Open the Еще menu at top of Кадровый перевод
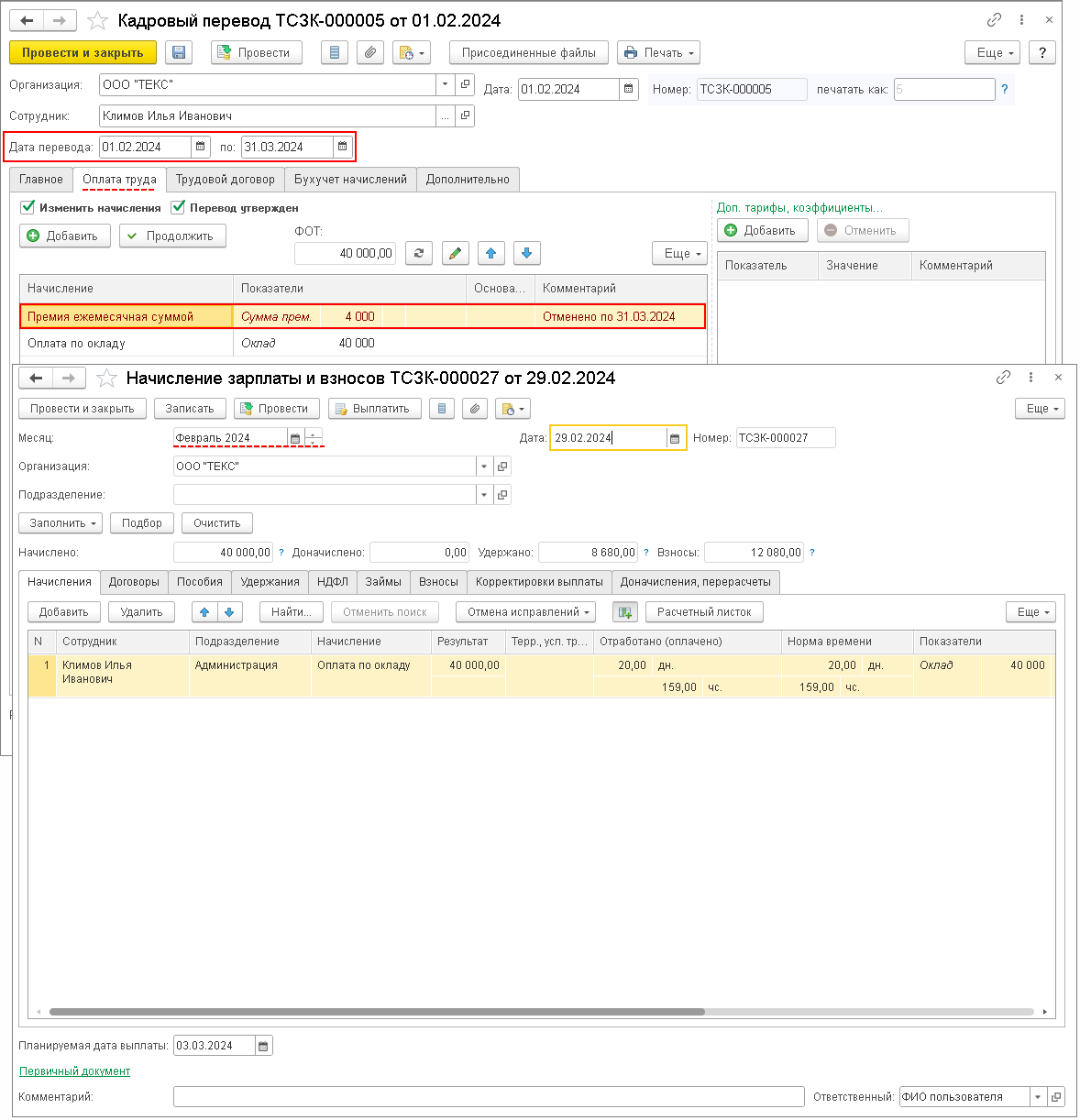 (994, 53)
